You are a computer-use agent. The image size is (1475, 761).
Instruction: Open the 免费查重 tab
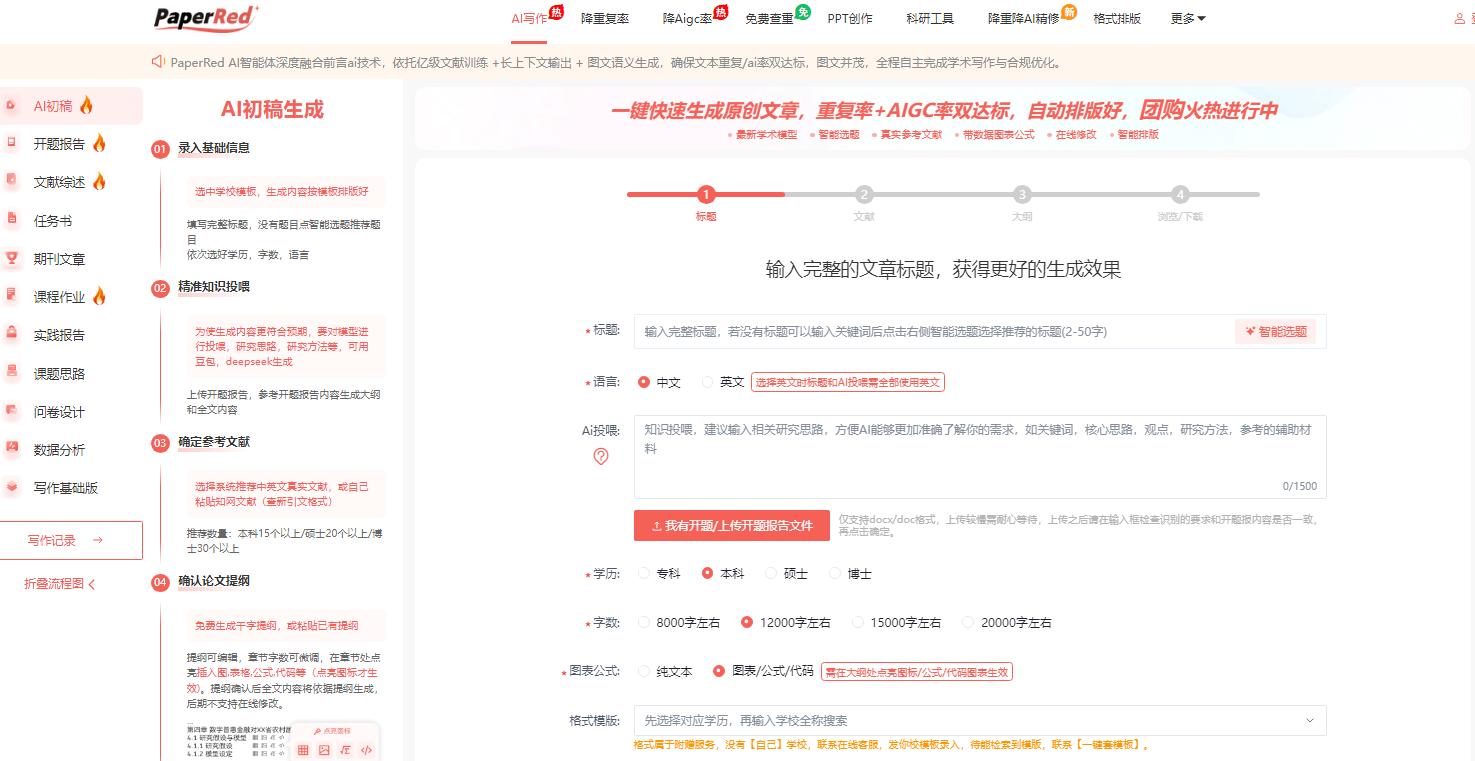(x=769, y=18)
